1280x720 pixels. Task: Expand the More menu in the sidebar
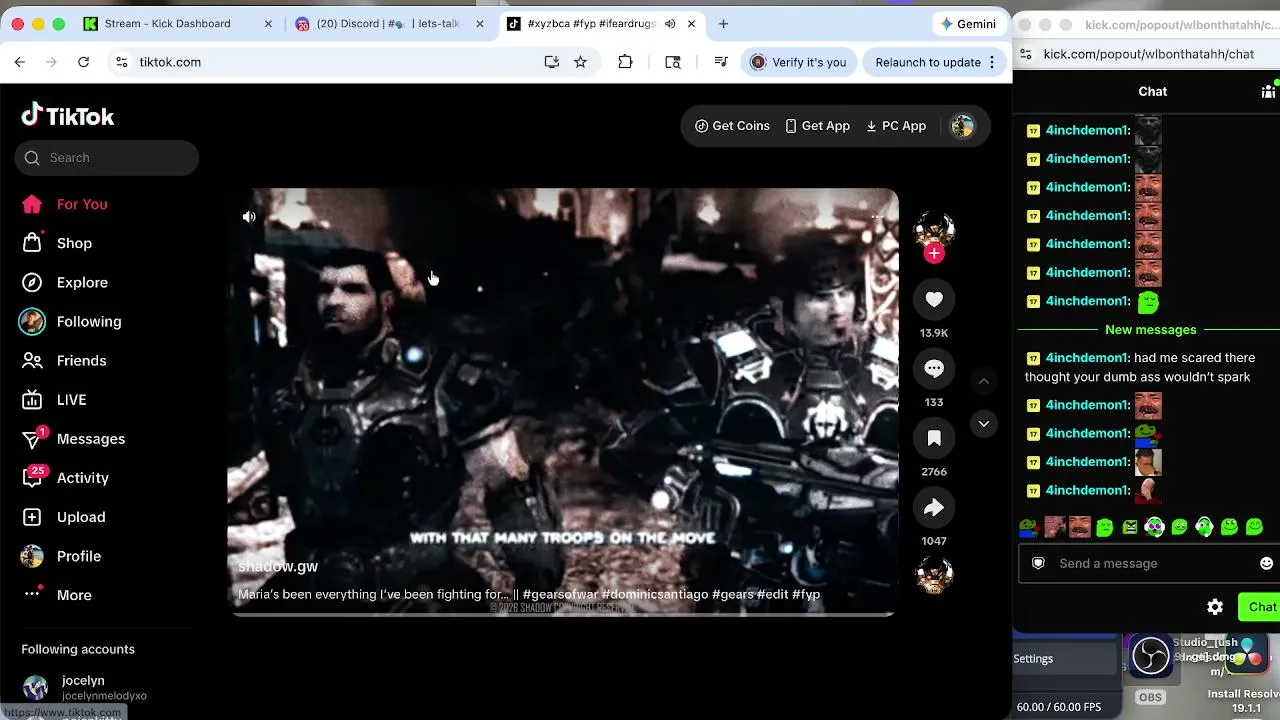pyautogui.click(x=57, y=595)
